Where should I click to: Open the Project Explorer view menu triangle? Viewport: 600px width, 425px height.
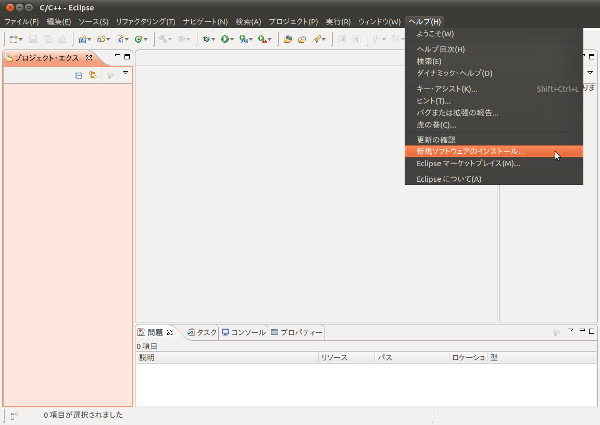pyautogui.click(x=125, y=72)
